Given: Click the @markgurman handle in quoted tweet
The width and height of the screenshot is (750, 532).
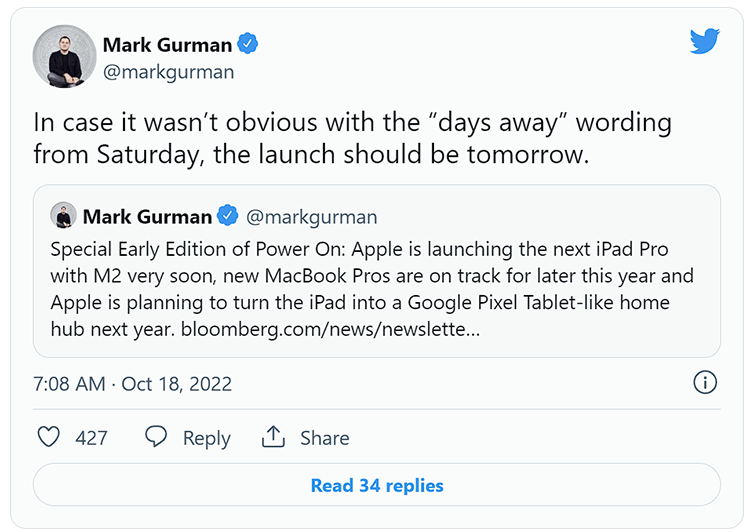Looking at the screenshot, I should (x=311, y=217).
